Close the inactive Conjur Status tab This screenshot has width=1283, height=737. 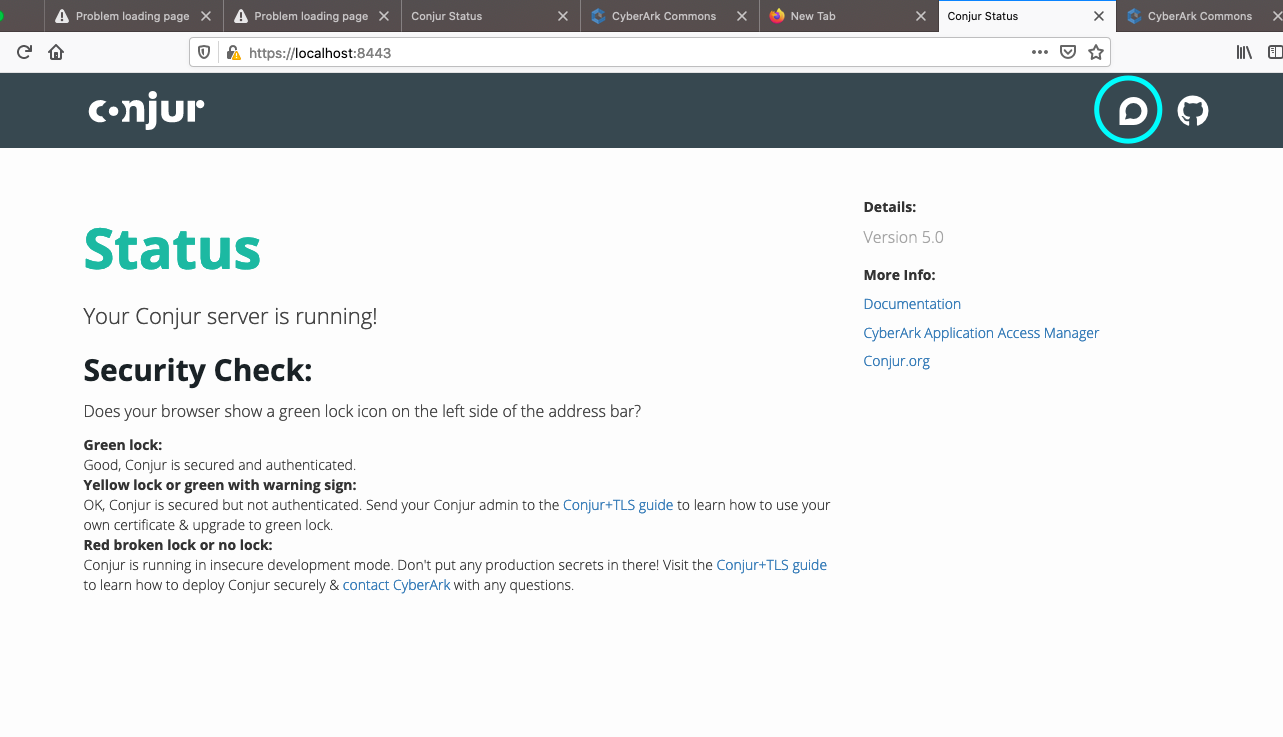pos(563,16)
